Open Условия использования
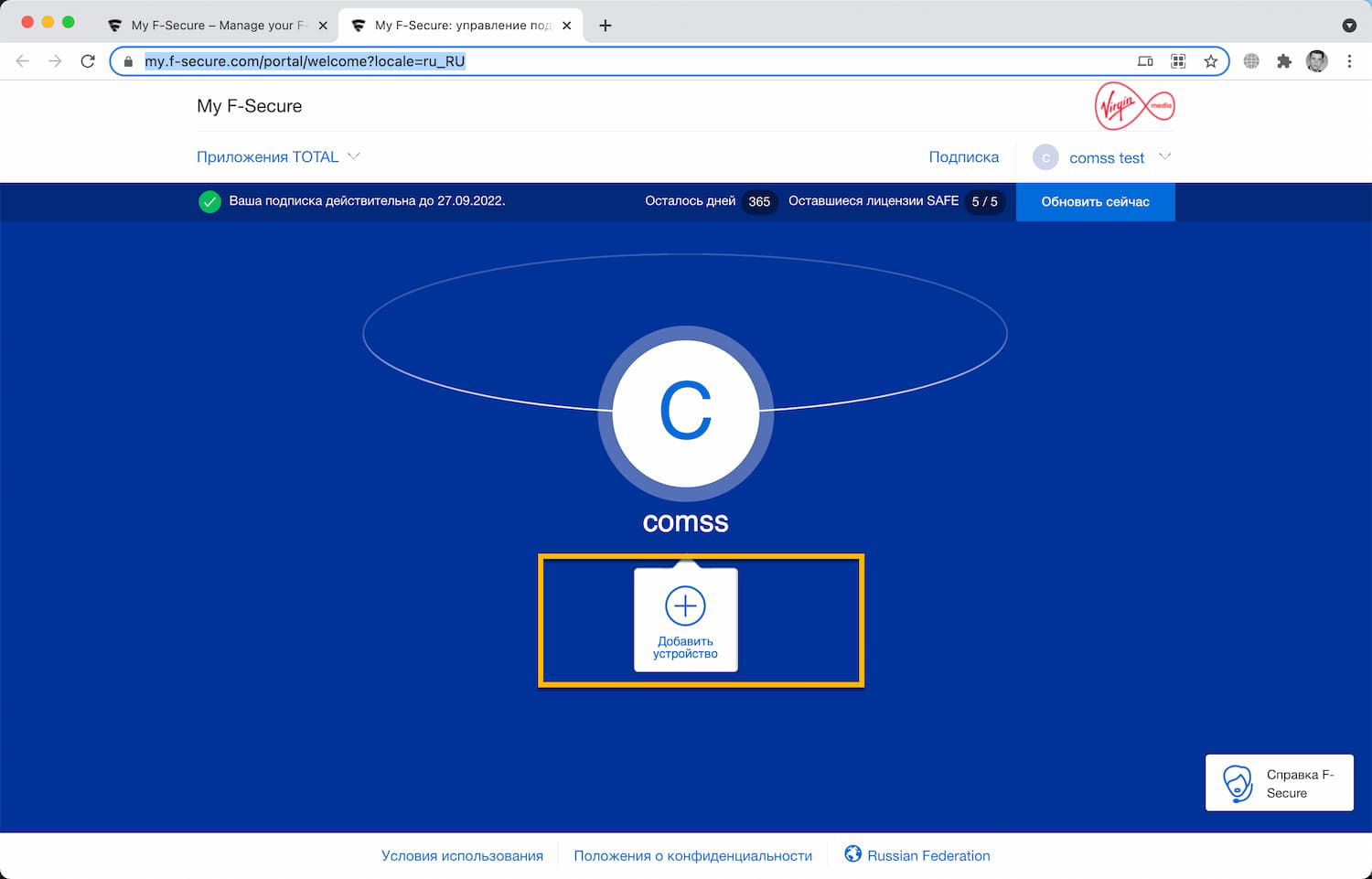1372x879 pixels. pyautogui.click(x=462, y=855)
